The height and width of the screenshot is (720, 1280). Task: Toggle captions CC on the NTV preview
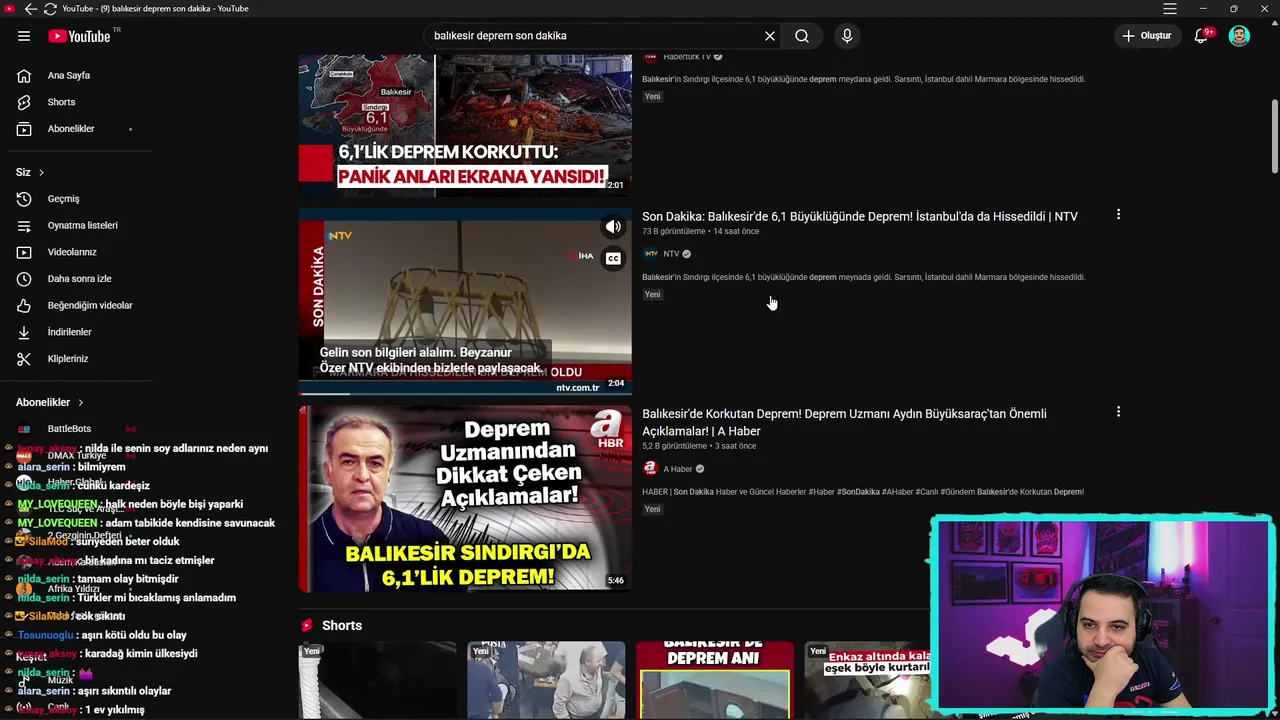coord(612,258)
